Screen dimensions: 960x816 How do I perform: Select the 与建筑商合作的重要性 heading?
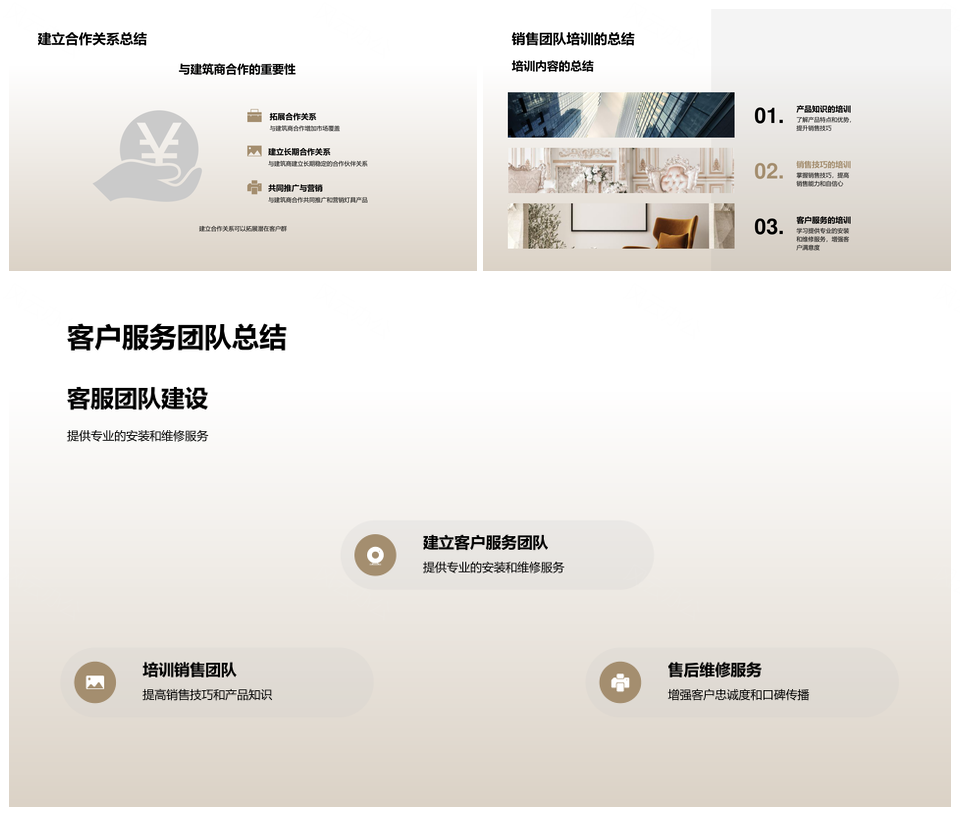tap(237, 69)
